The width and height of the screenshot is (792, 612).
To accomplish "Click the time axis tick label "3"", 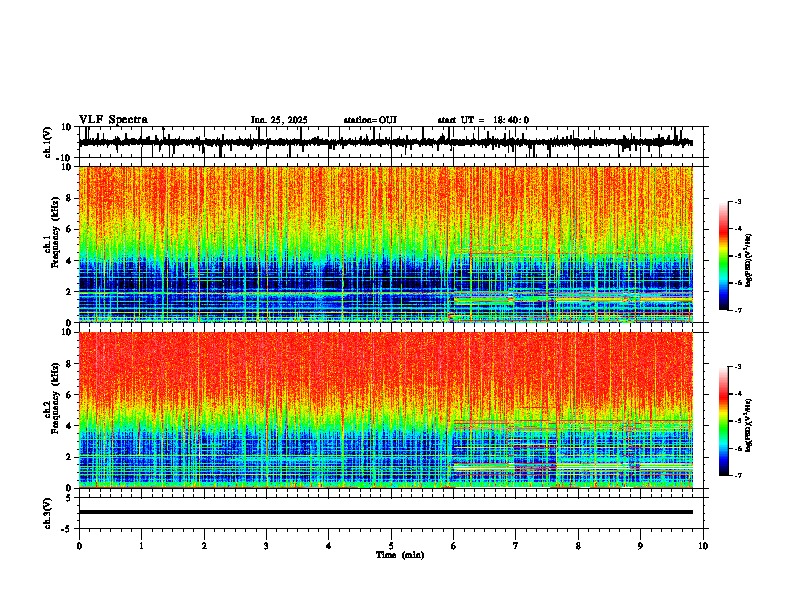I will pyautogui.click(x=266, y=546).
